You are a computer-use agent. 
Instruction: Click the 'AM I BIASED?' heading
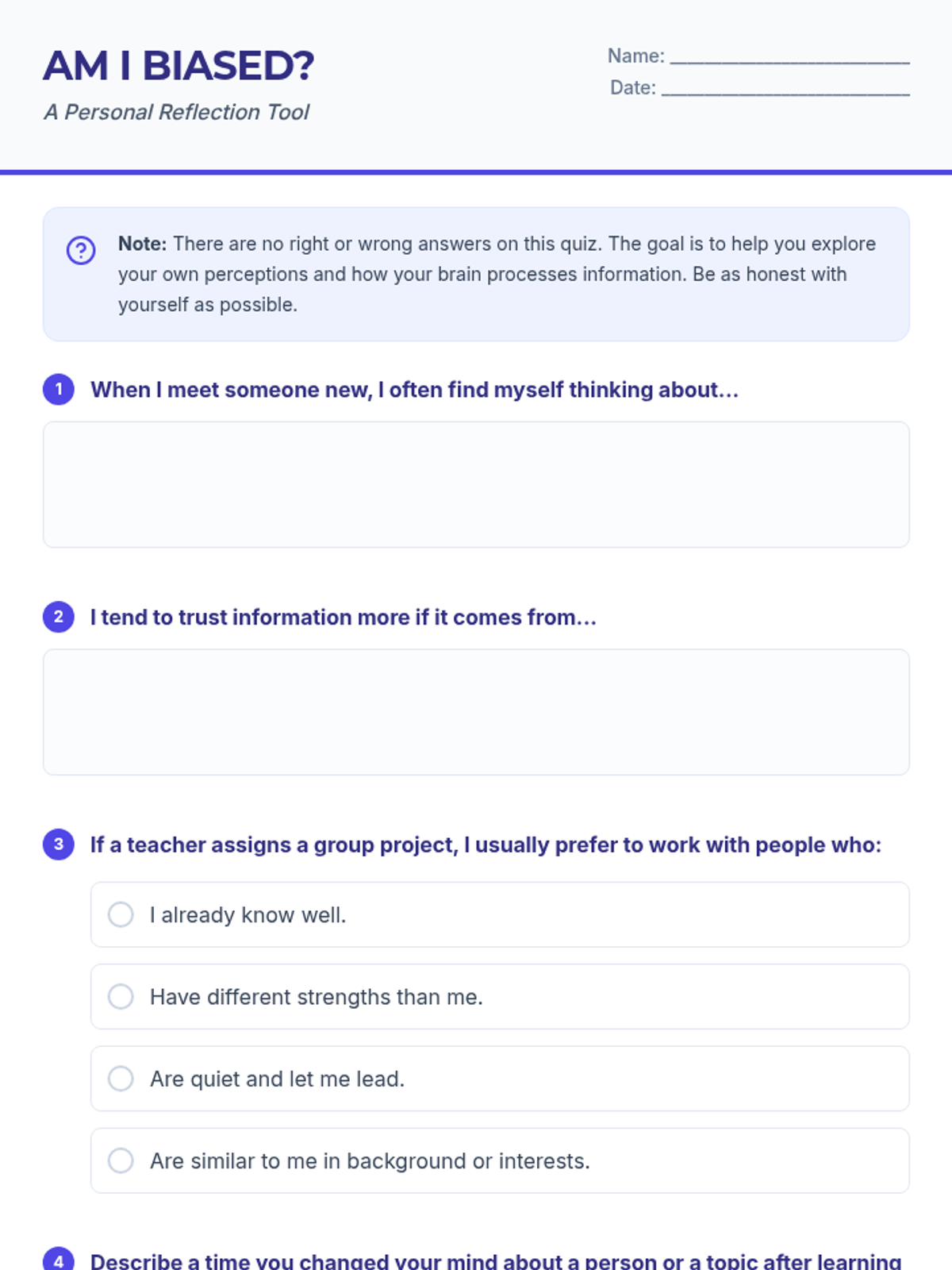point(178,66)
